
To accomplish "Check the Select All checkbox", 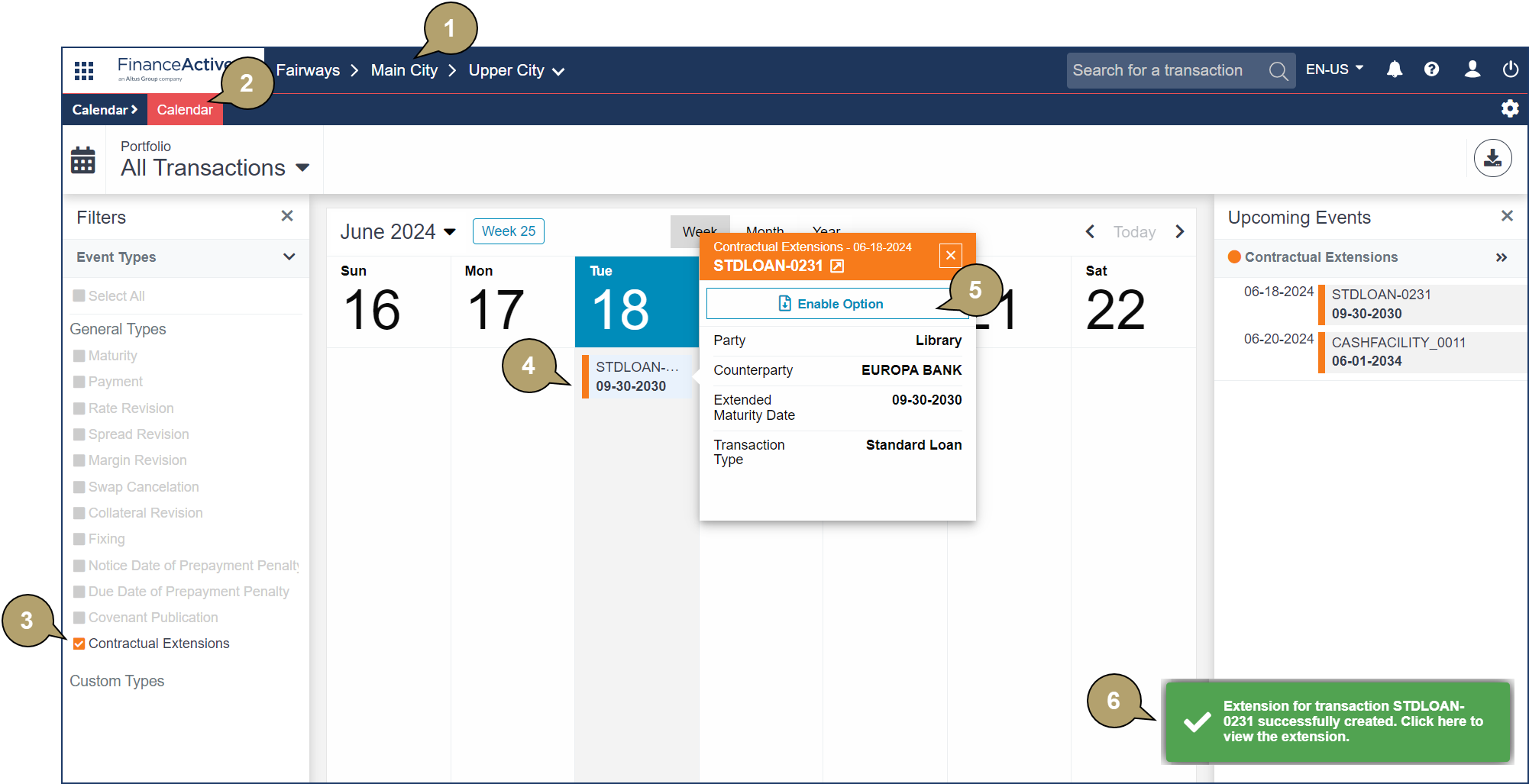I will coord(79,296).
